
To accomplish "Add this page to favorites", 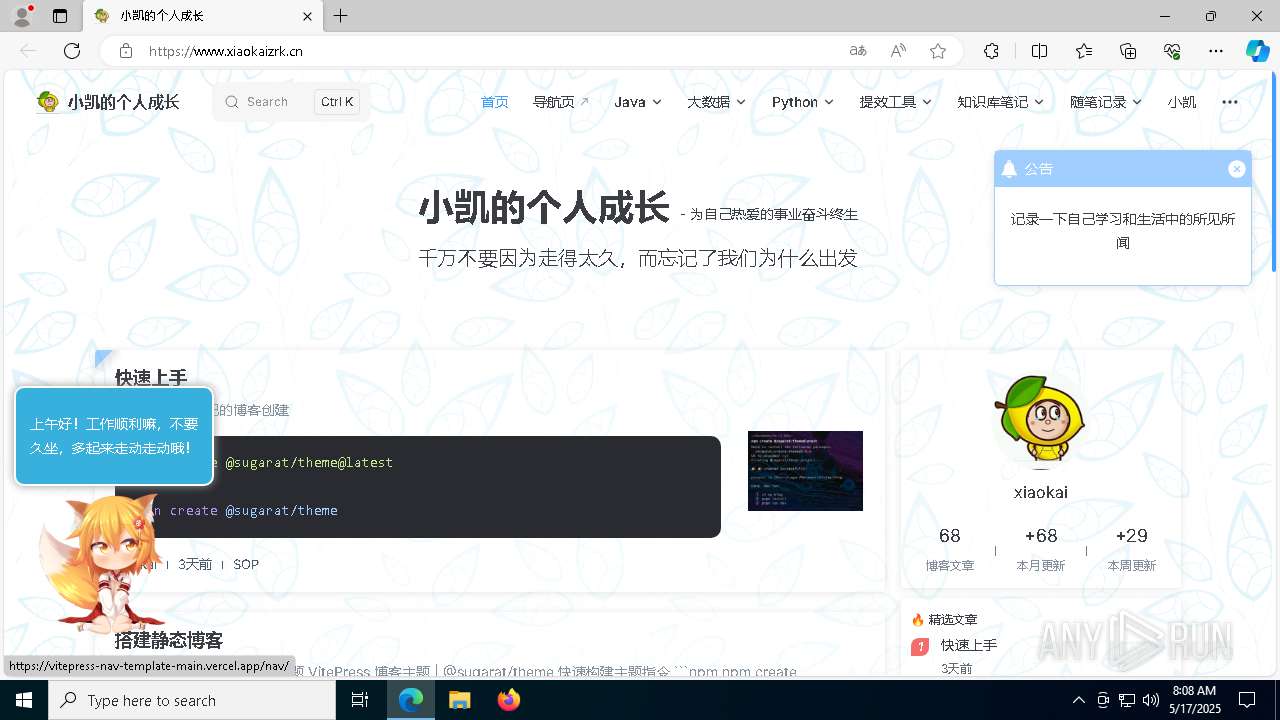I will pos(938,51).
